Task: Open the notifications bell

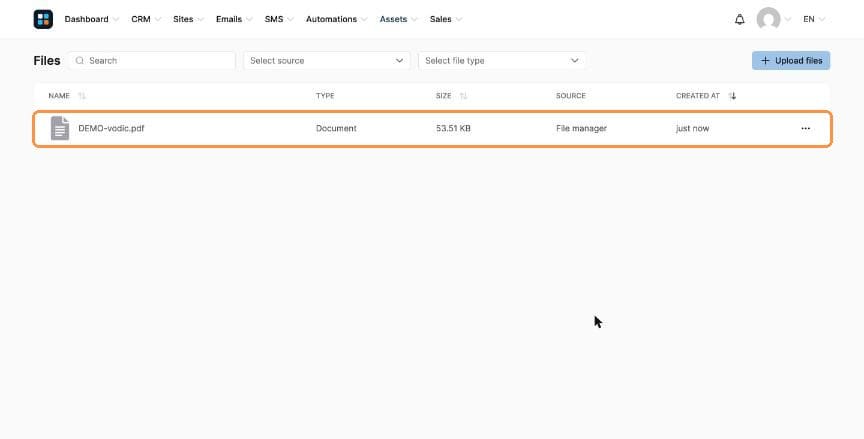Action: click(x=739, y=19)
